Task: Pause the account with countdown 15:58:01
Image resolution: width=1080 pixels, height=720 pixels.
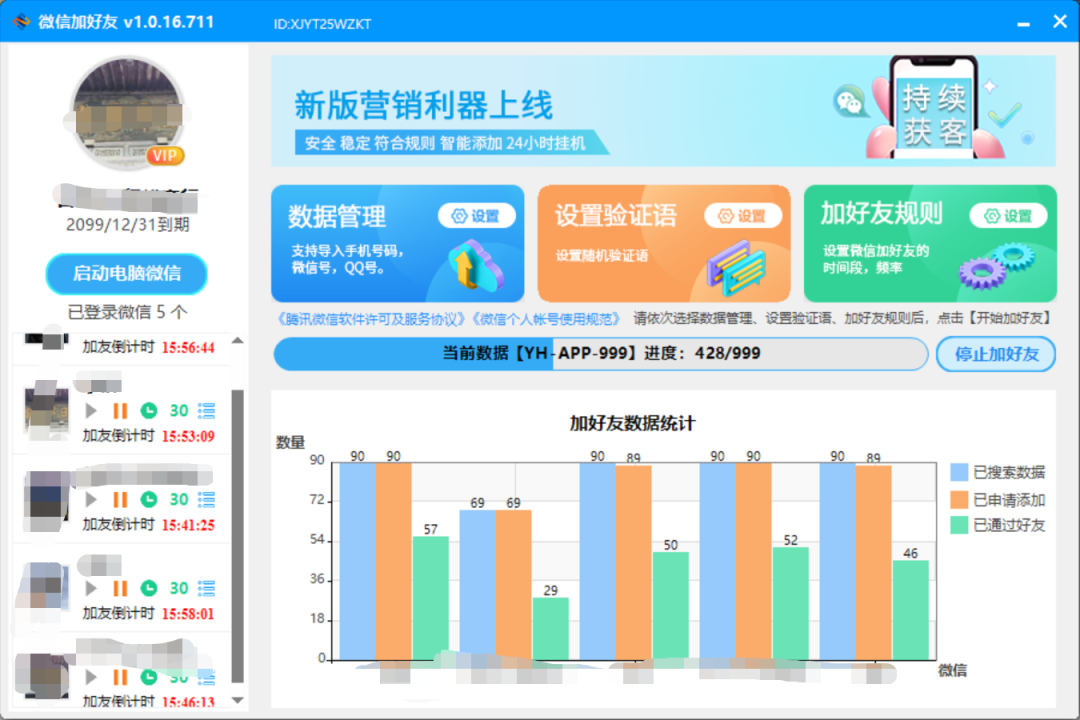Action: coord(121,588)
